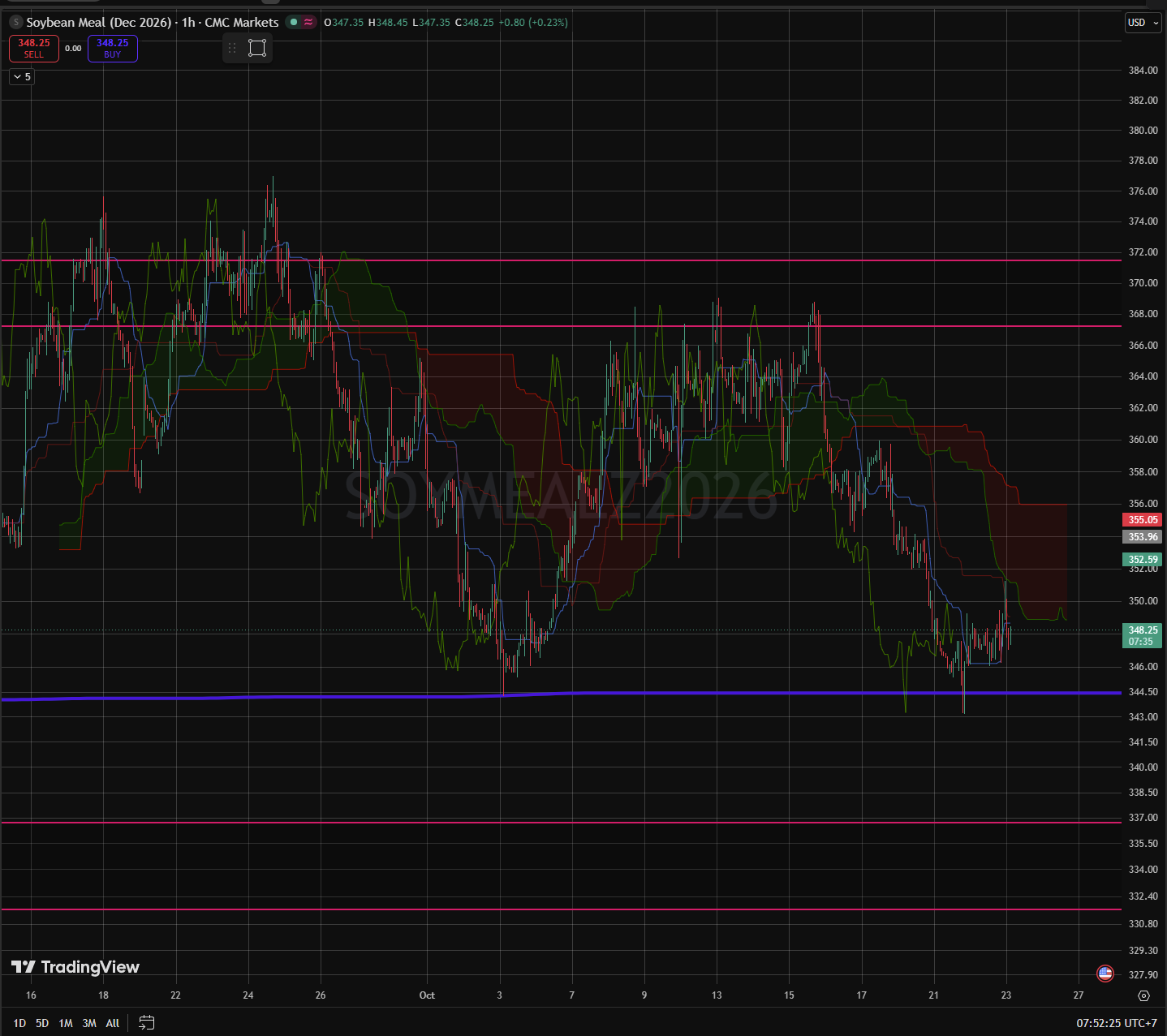Click the red 355.05 price label

tap(1143, 520)
